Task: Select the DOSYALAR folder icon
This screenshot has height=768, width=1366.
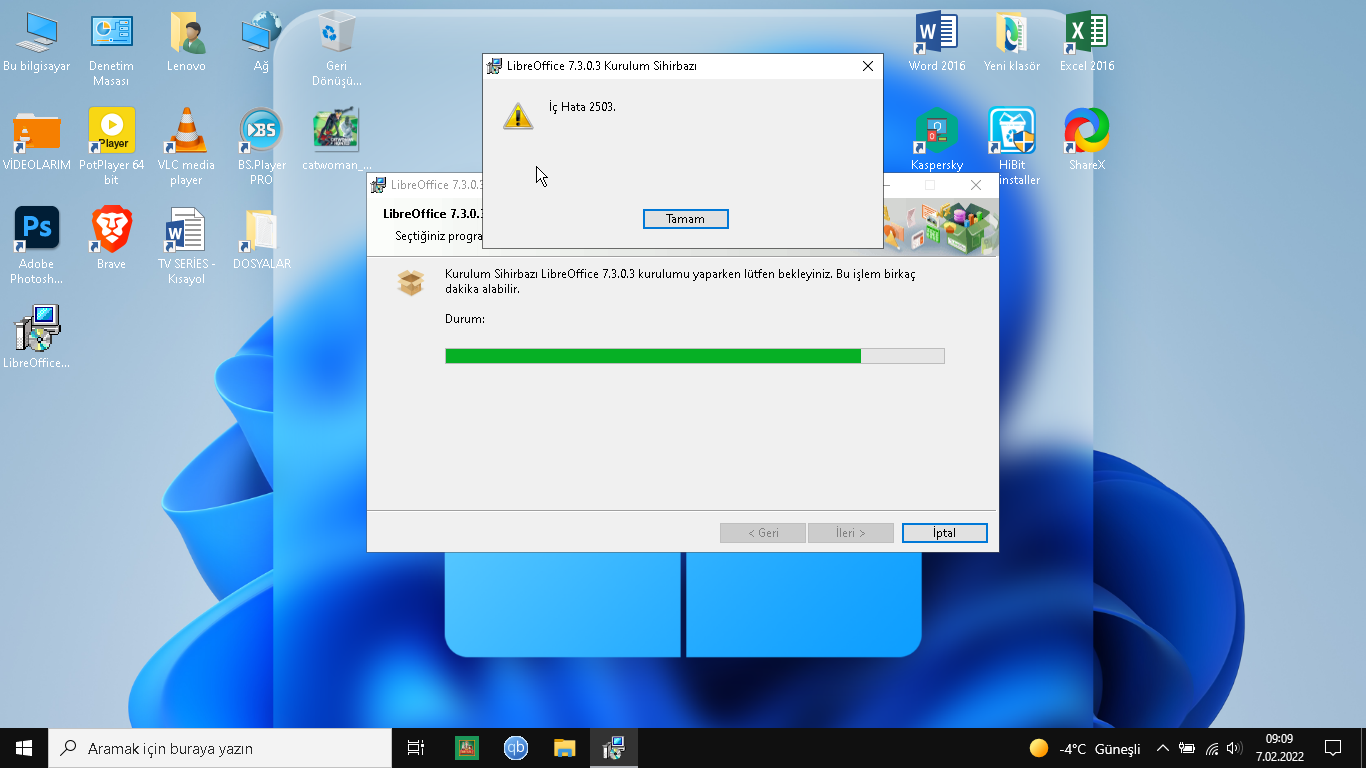Action: click(261, 240)
